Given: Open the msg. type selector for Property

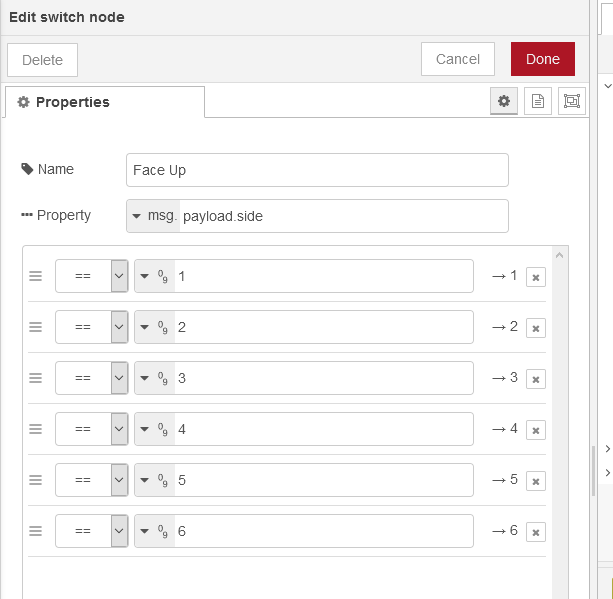Looking at the screenshot, I should click(x=154, y=216).
